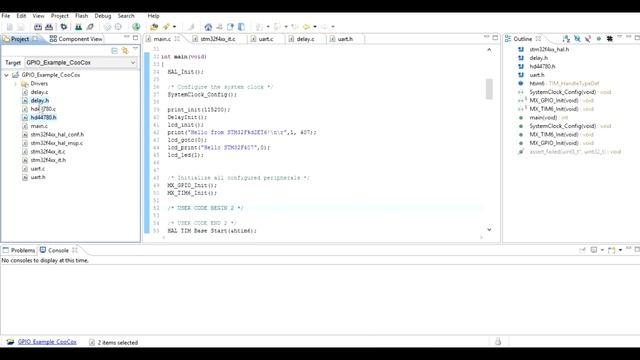Open the Debug menu
The width and height of the screenshot is (640, 360).
pos(103,16)
